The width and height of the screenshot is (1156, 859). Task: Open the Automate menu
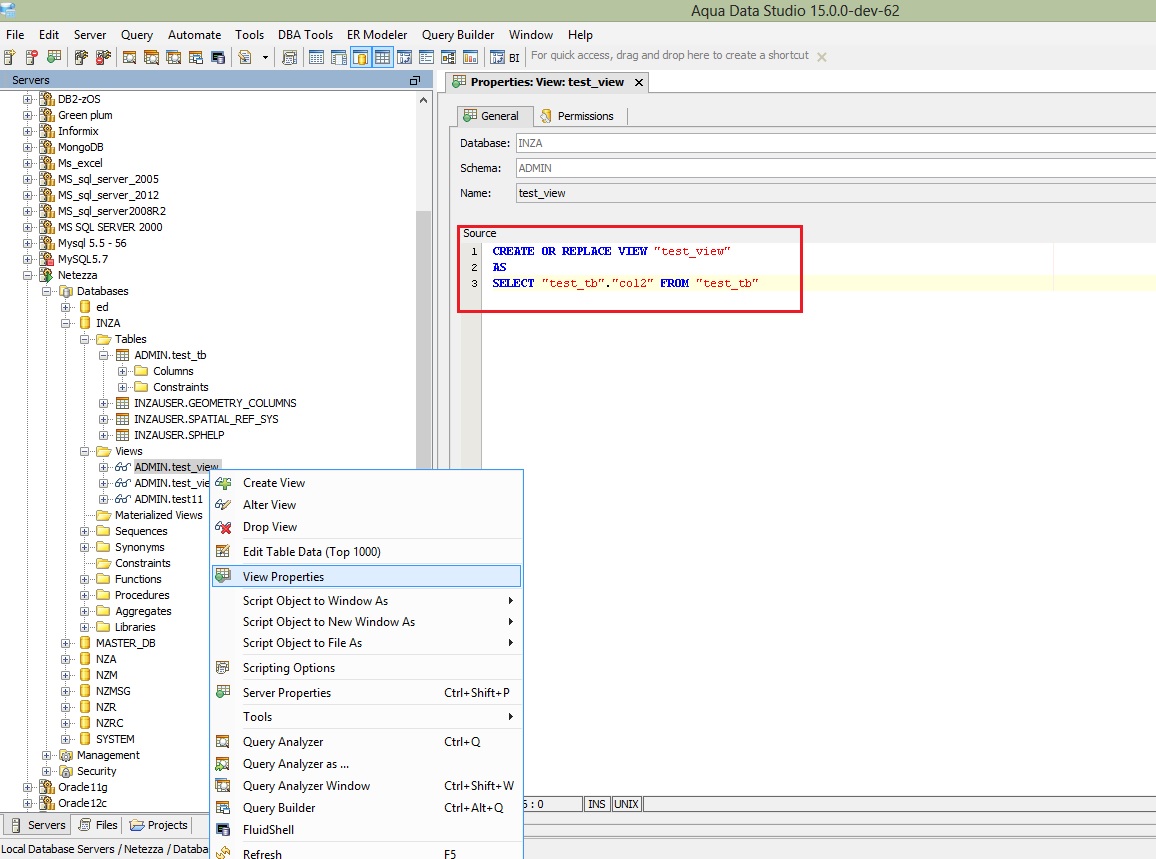pos(195,35)
